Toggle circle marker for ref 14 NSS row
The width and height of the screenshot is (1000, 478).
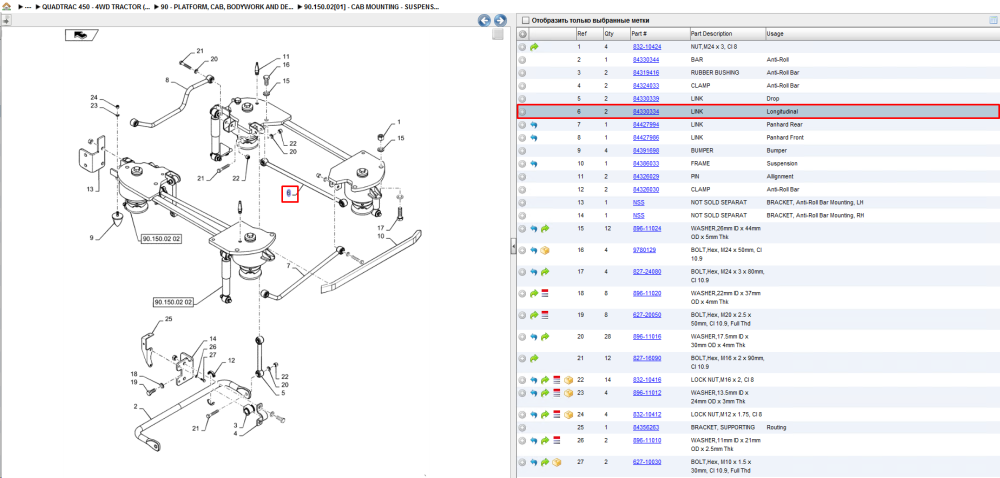click(x=522, y=215)
